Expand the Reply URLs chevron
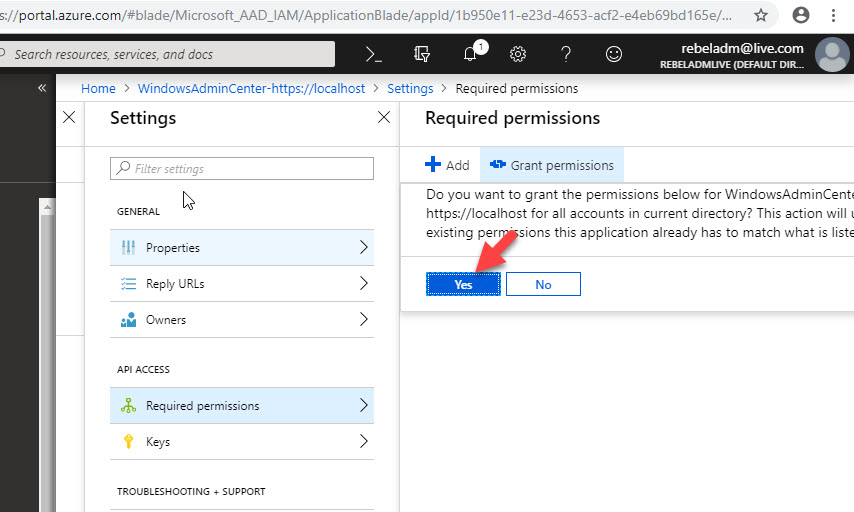The height and width of the screenshot is (512, 854). coord(364,283)
